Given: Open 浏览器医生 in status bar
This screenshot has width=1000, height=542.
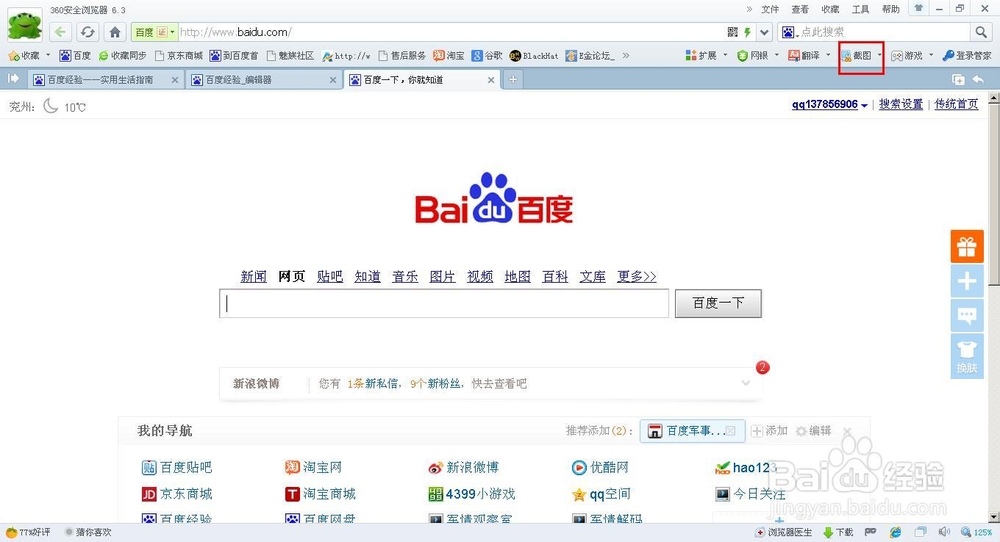Looking at the screenshot, I should [784, 532].
